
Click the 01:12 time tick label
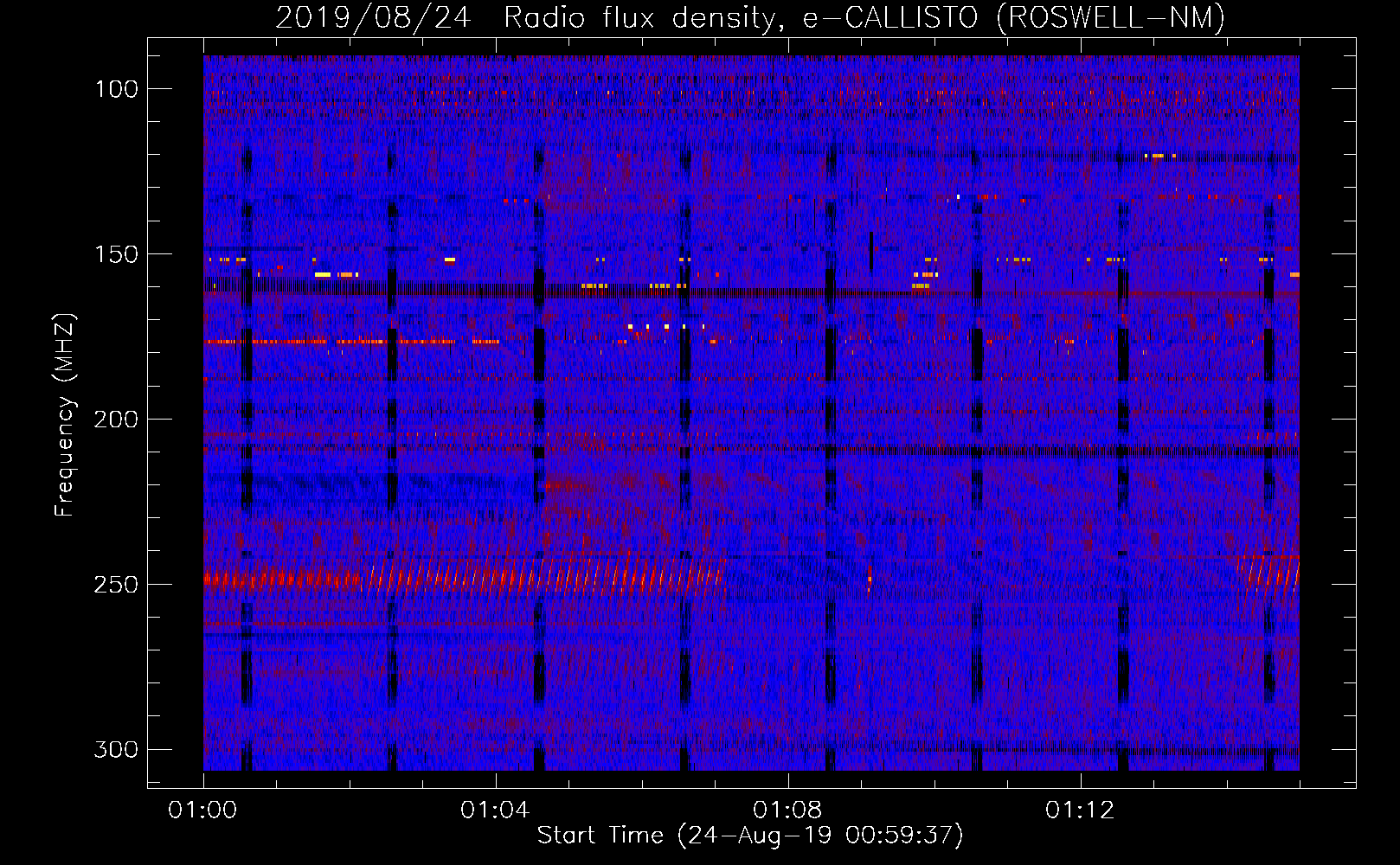pos(1080,811)
